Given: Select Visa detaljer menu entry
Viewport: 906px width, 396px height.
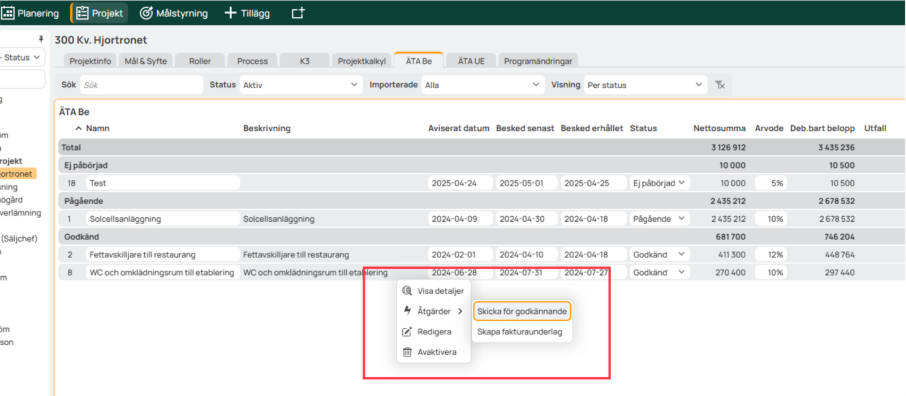Looking at the screenshot, I should pyautogui.click(x=433, y=291).
